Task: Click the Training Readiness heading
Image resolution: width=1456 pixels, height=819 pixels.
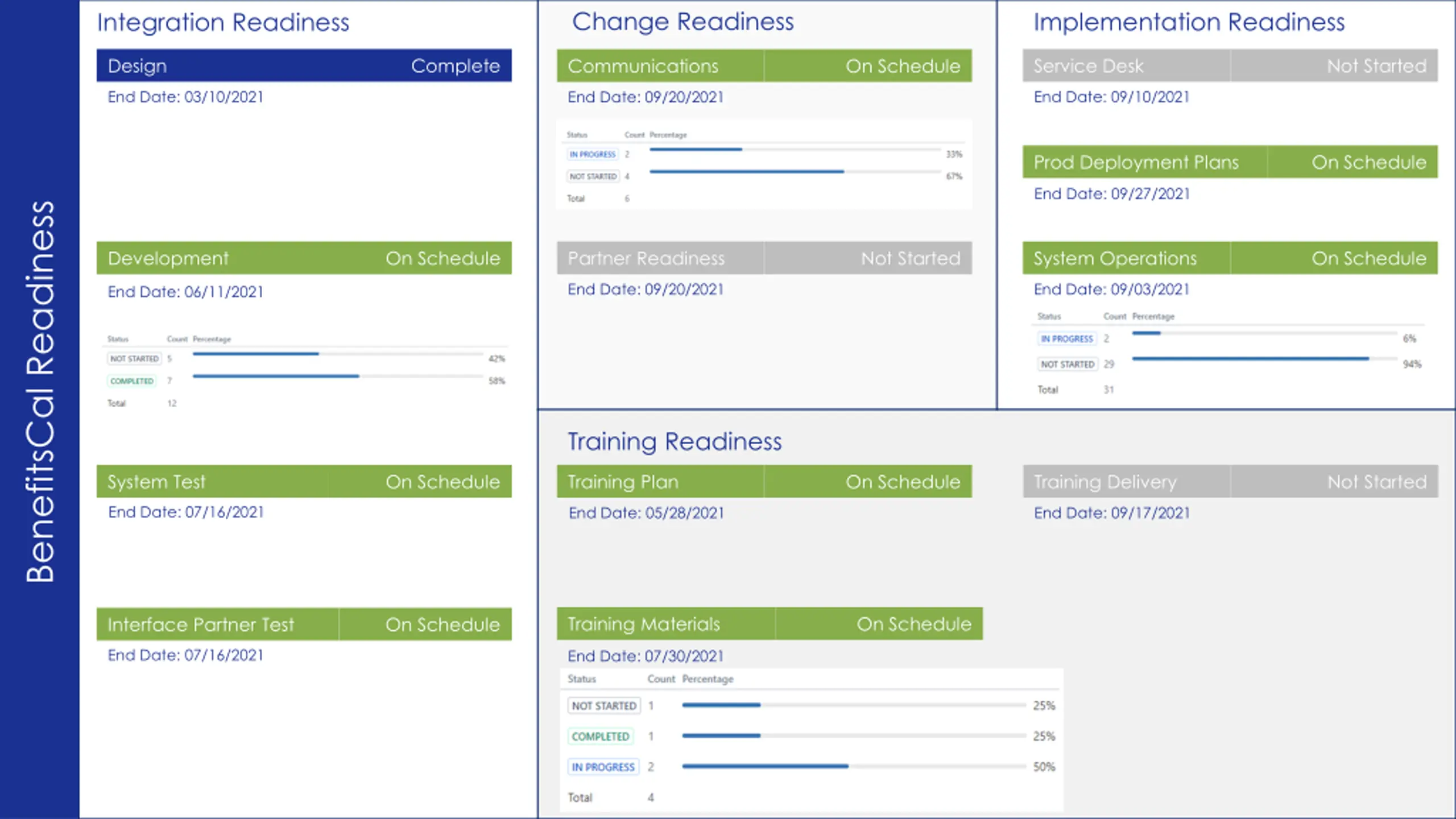Action: (675, 442)
